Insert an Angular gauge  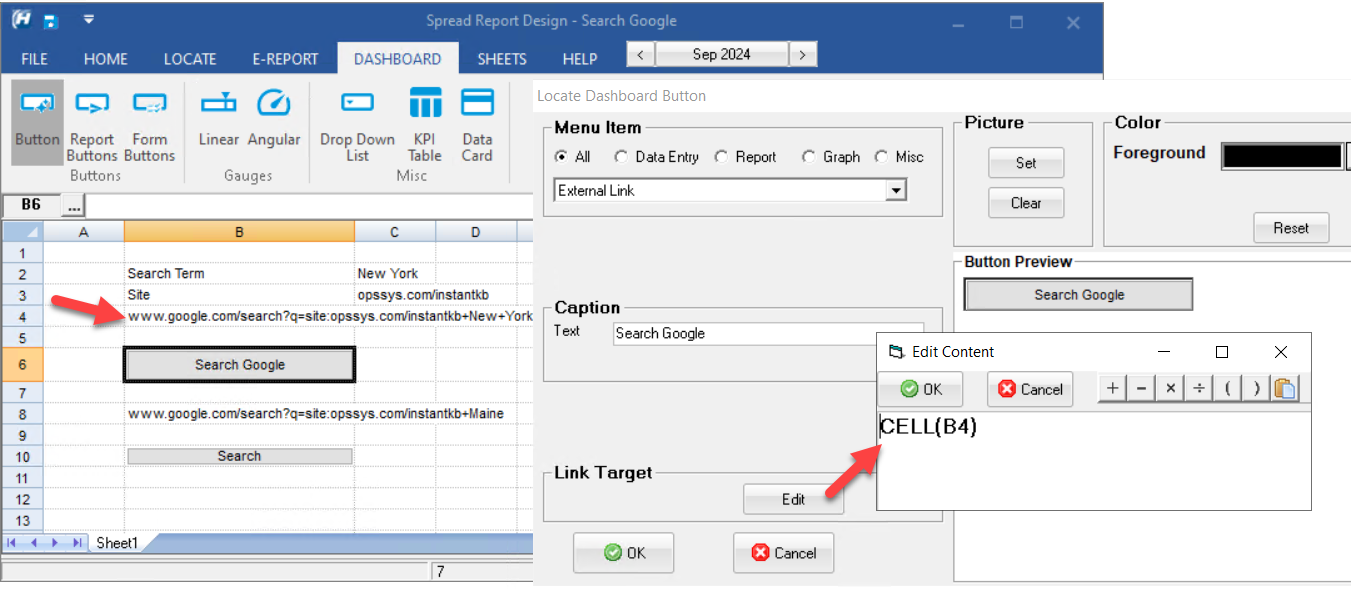(274, 119)
